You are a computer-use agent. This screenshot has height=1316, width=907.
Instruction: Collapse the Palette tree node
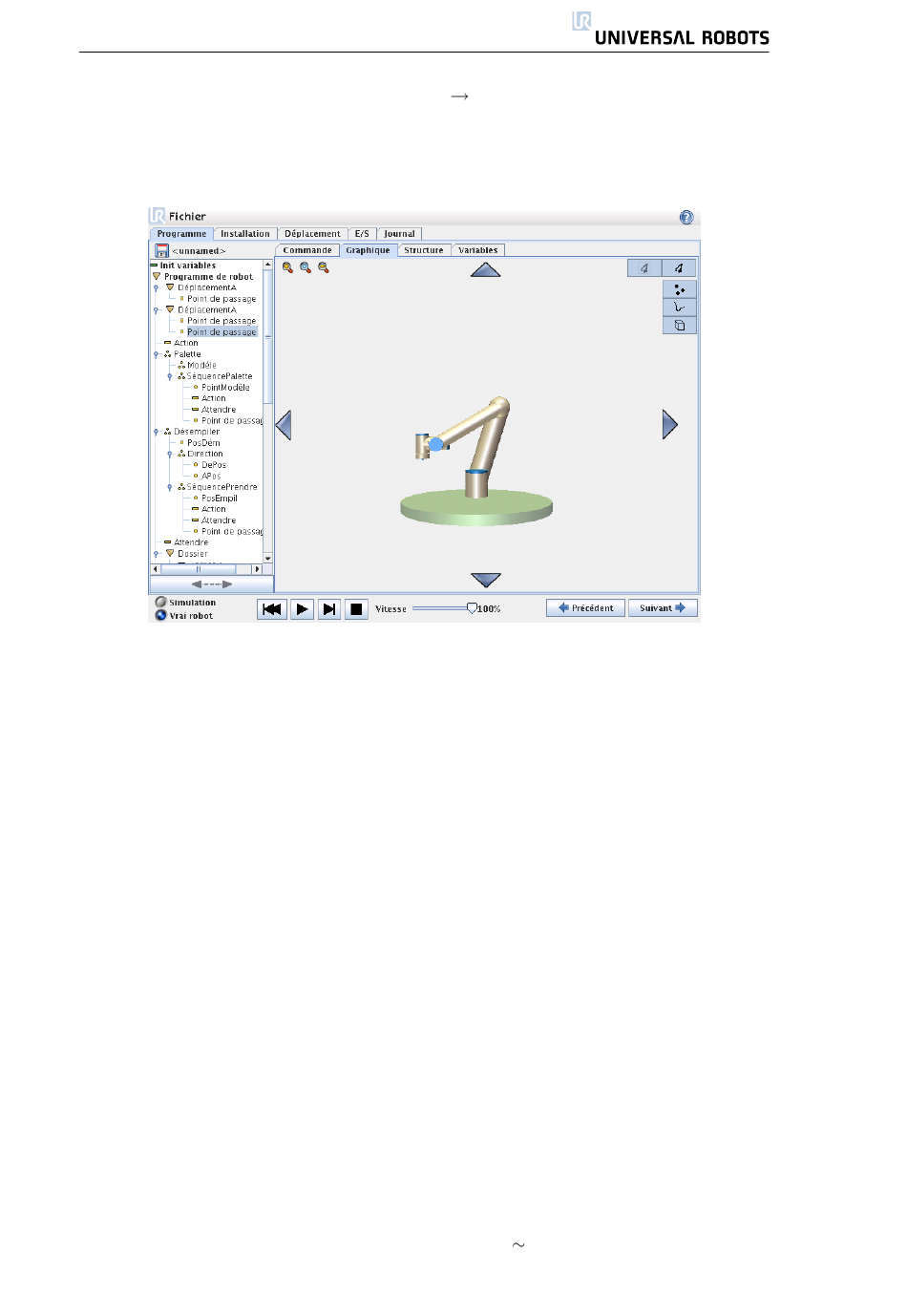pos(157,354)
